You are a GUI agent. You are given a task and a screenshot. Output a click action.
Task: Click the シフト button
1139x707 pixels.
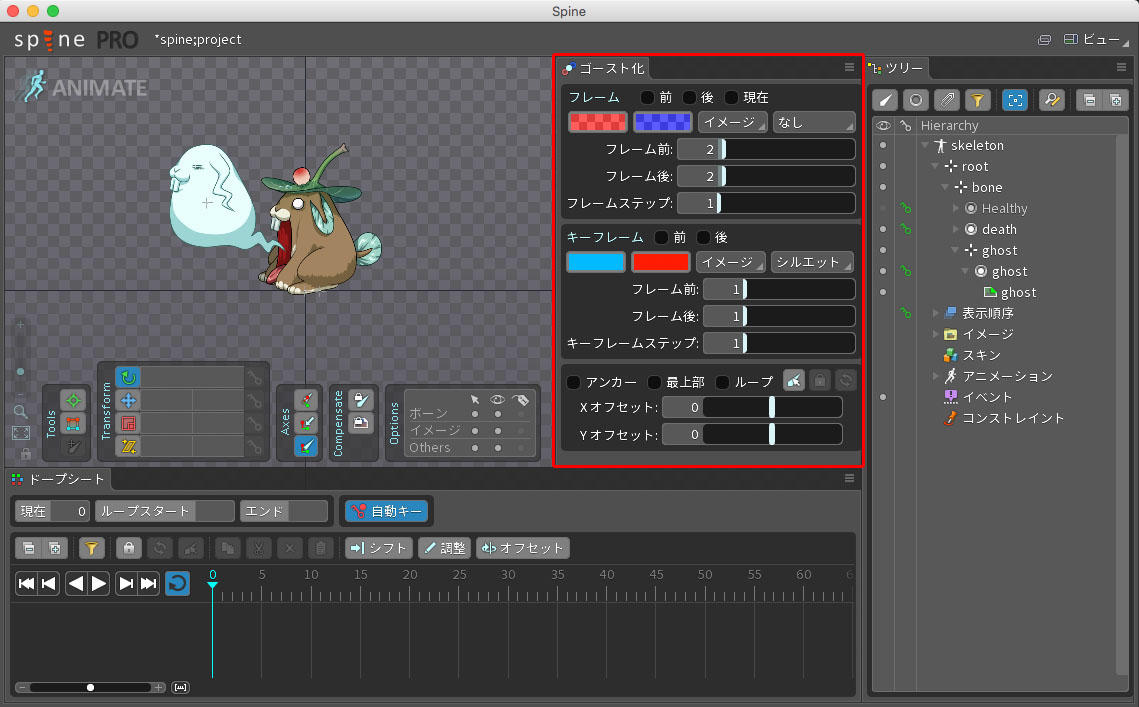coord(379,548)
